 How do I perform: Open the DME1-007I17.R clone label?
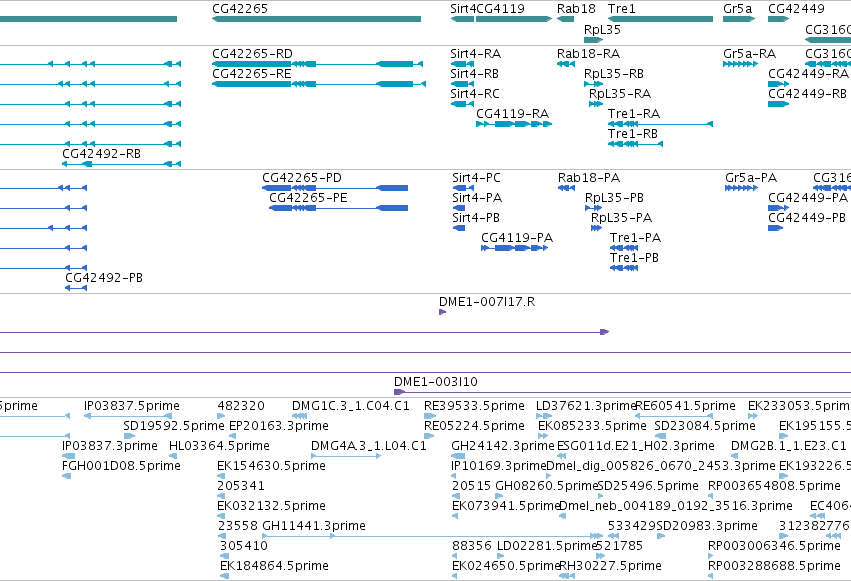[487, 302]
